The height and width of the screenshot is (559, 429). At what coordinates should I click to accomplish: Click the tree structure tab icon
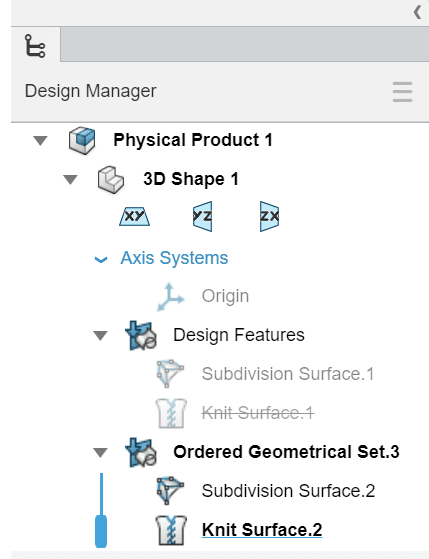[x=35, y=46]
